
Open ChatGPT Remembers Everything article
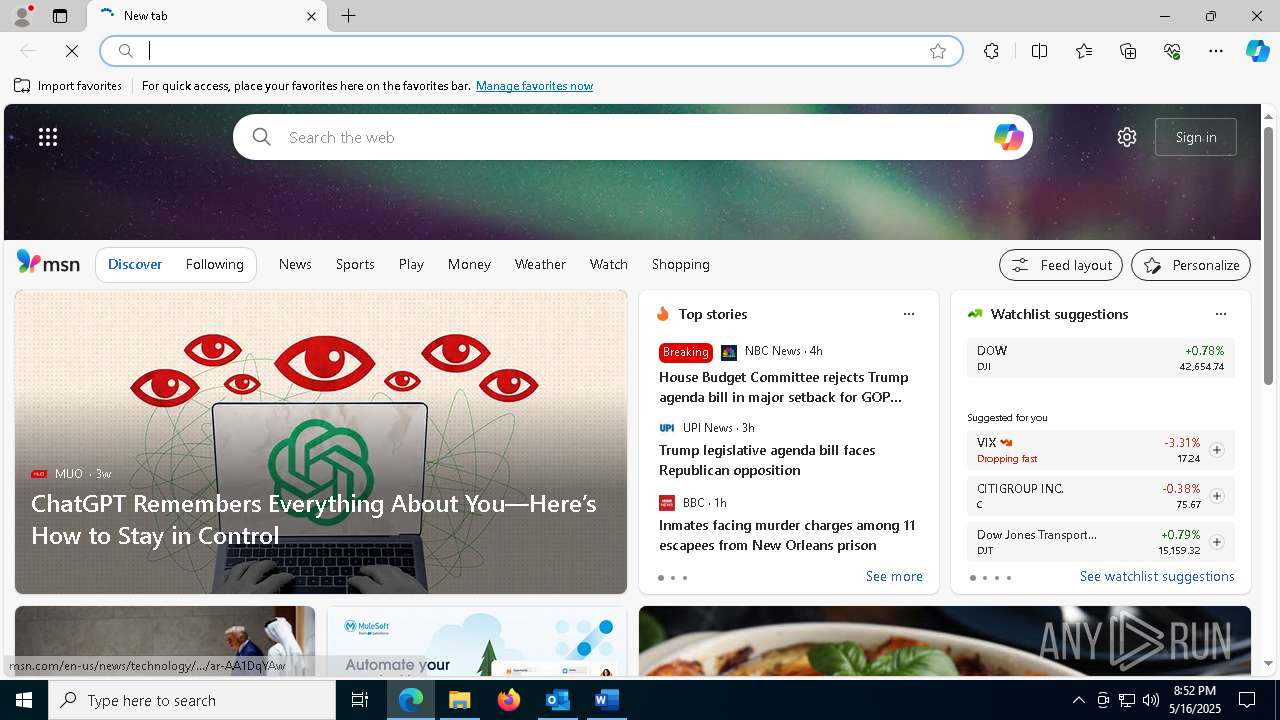pos(314,519)
